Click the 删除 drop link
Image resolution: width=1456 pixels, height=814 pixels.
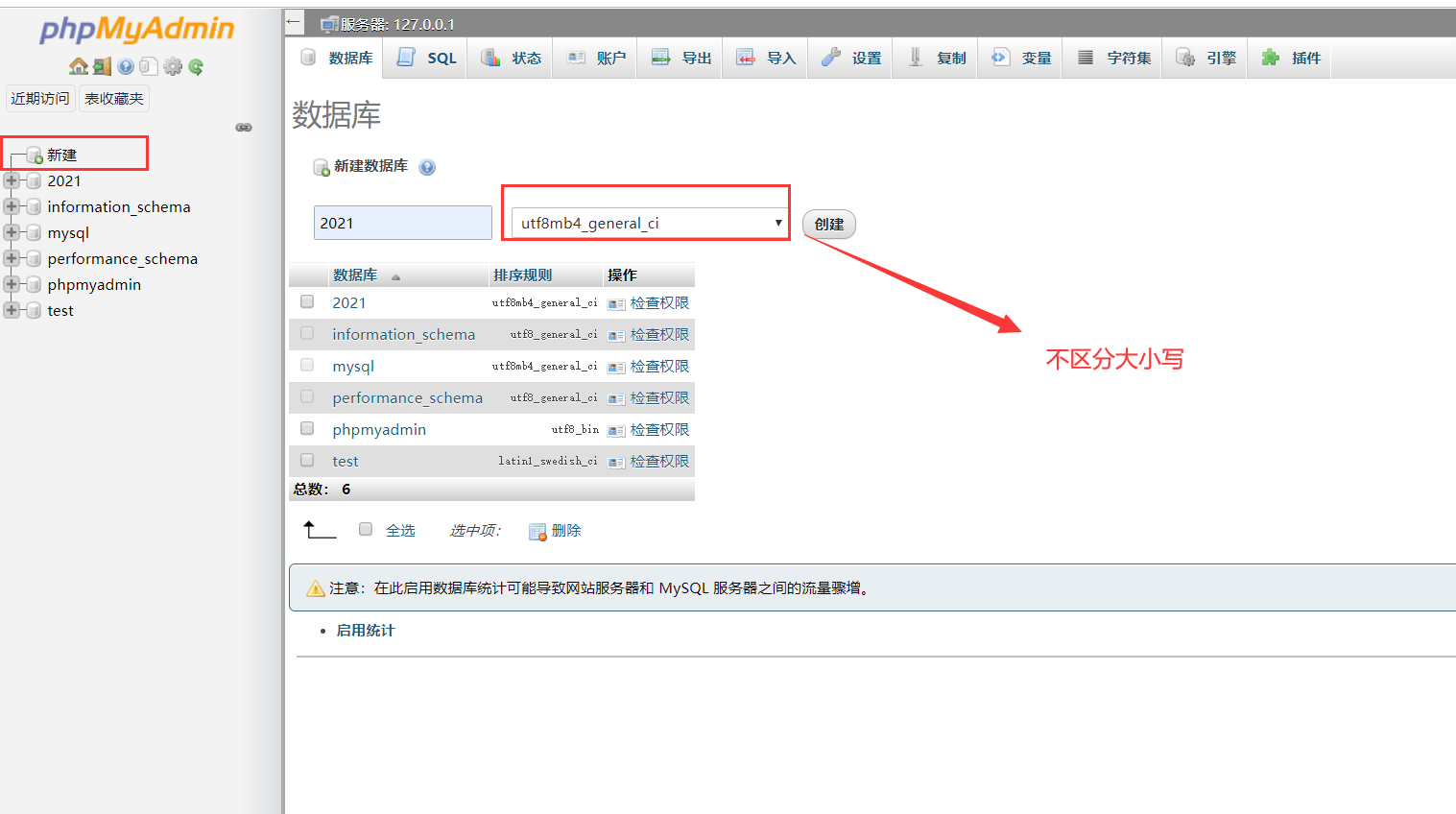pos(566,531)
